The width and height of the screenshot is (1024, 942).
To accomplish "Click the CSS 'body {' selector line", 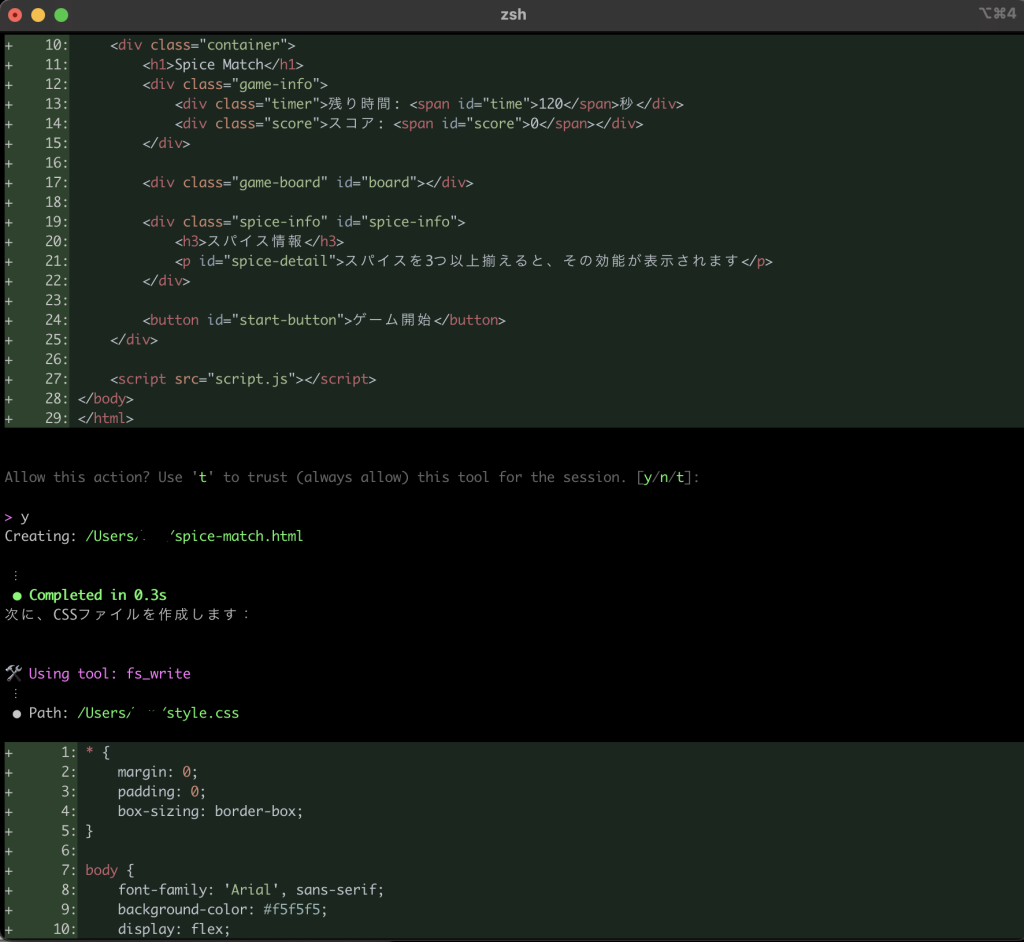I will (110, 870).
